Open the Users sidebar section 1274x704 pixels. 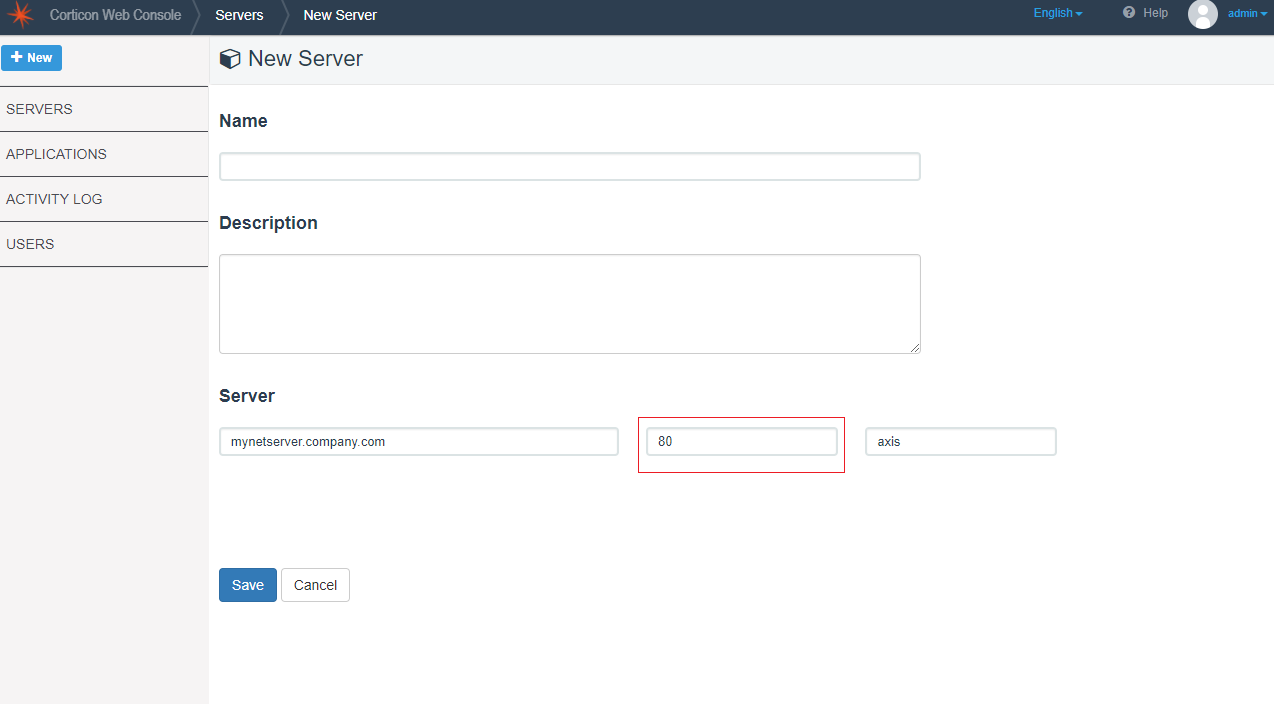(x=104, y=244)
